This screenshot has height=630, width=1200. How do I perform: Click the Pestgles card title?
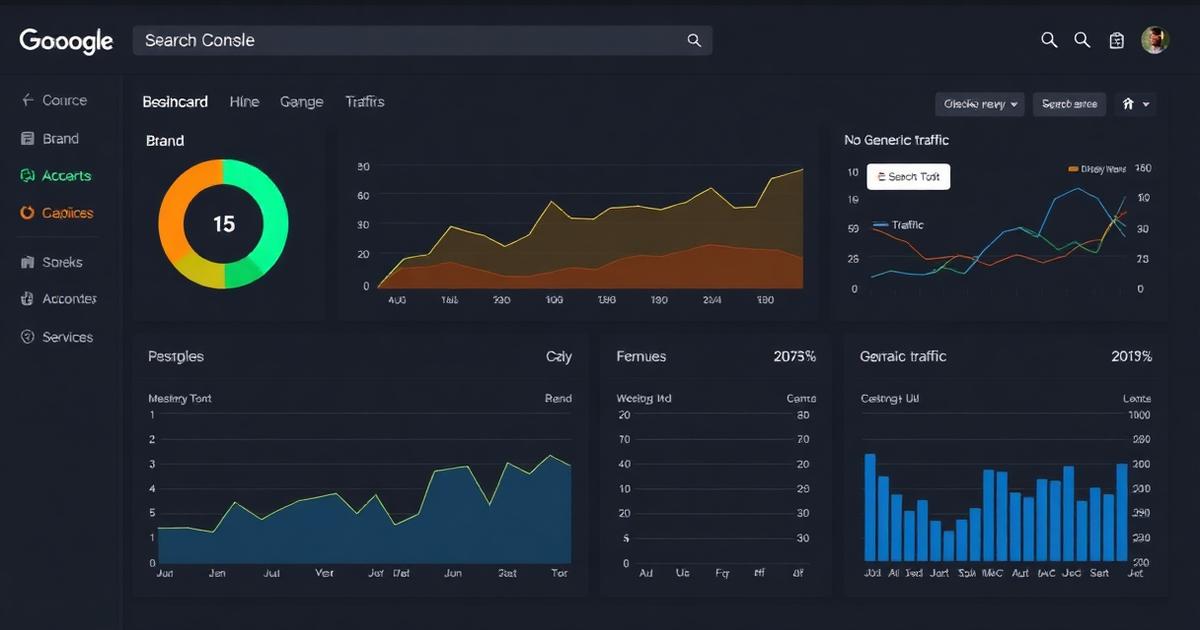pyautogui.click(x=176, y=356)
